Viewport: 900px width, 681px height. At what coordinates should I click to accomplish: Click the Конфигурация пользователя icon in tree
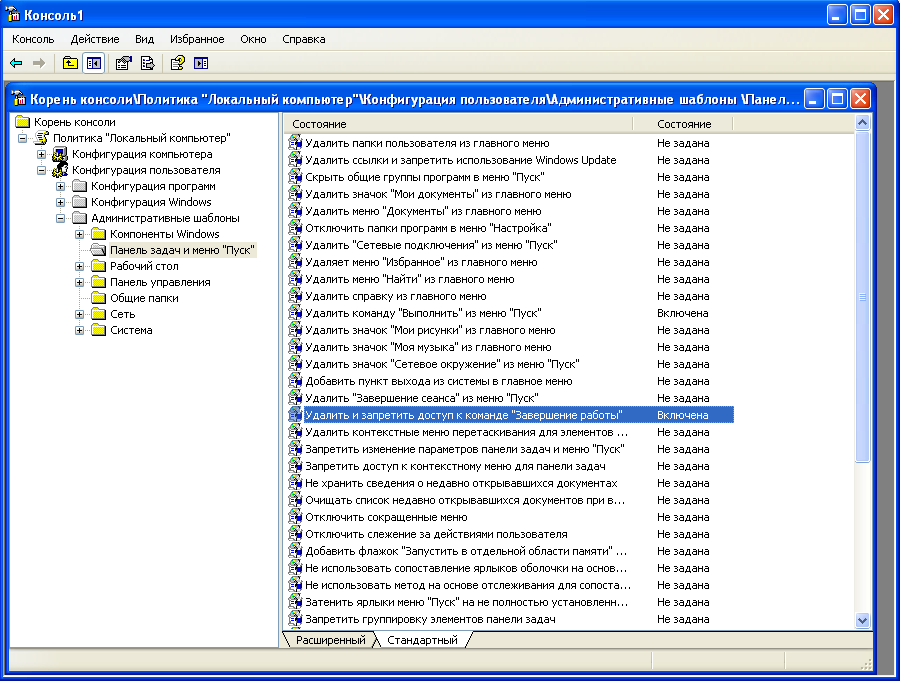tap(60, 170)
